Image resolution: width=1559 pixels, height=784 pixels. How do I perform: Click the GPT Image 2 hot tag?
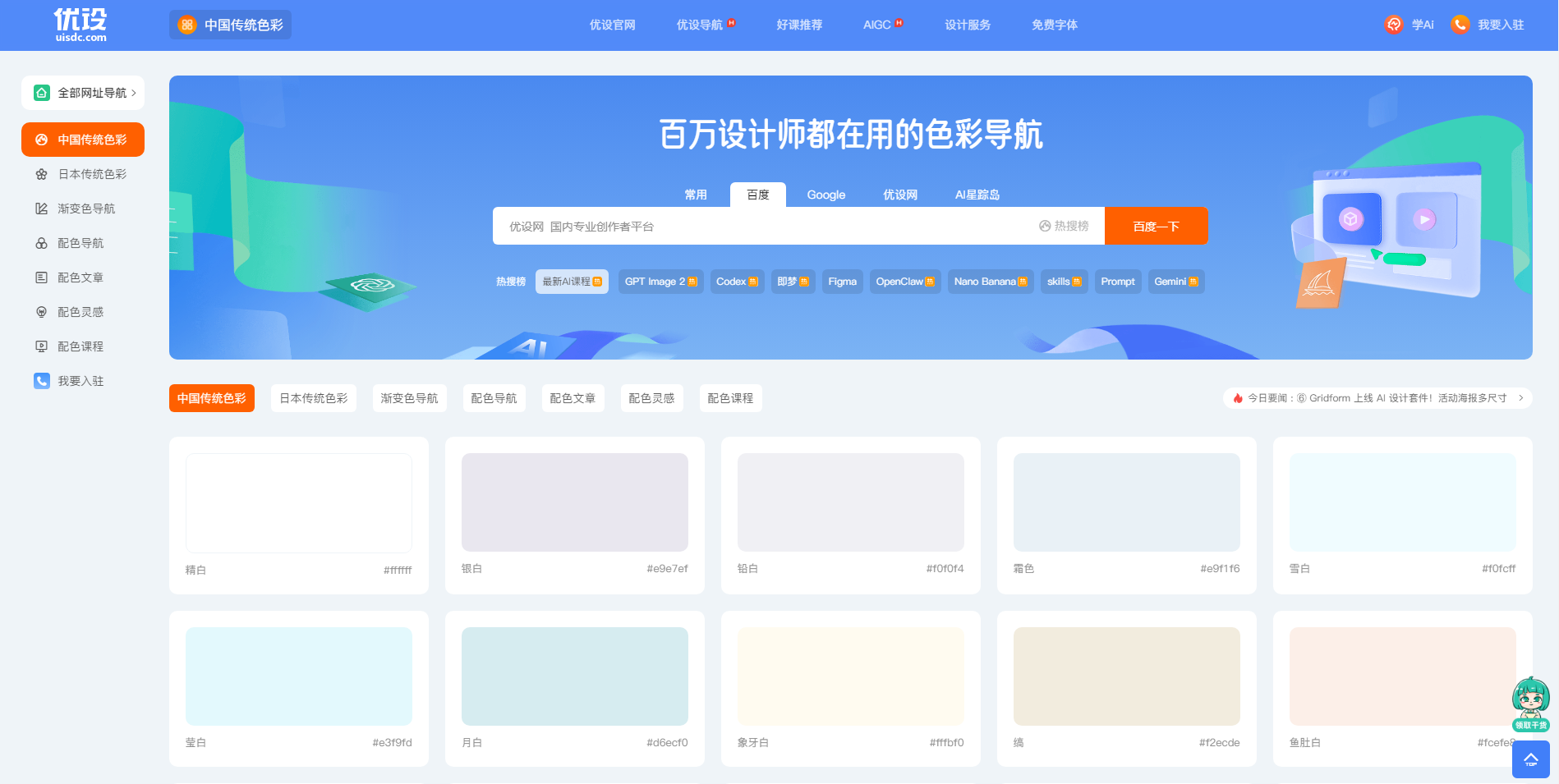pyautogui.click(x=660, y=282)
